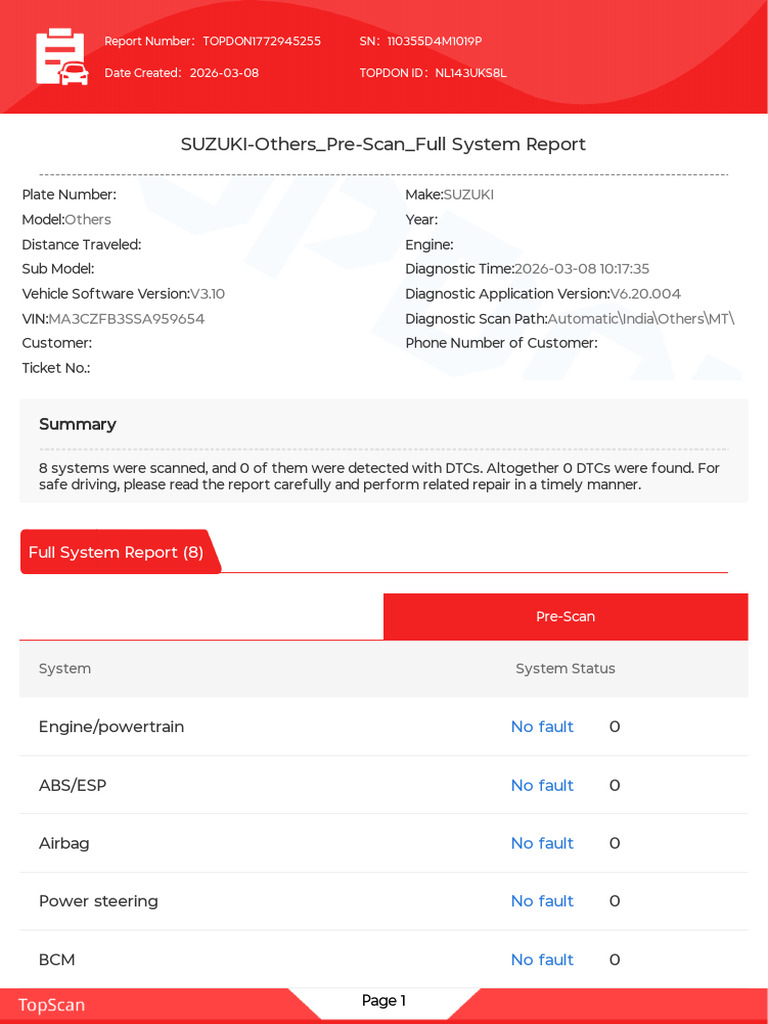This screenshot has height=1024, width=768.
Task: Click Diagnostic Application Version V6.20.004
Action: click(x=645, y=294)
